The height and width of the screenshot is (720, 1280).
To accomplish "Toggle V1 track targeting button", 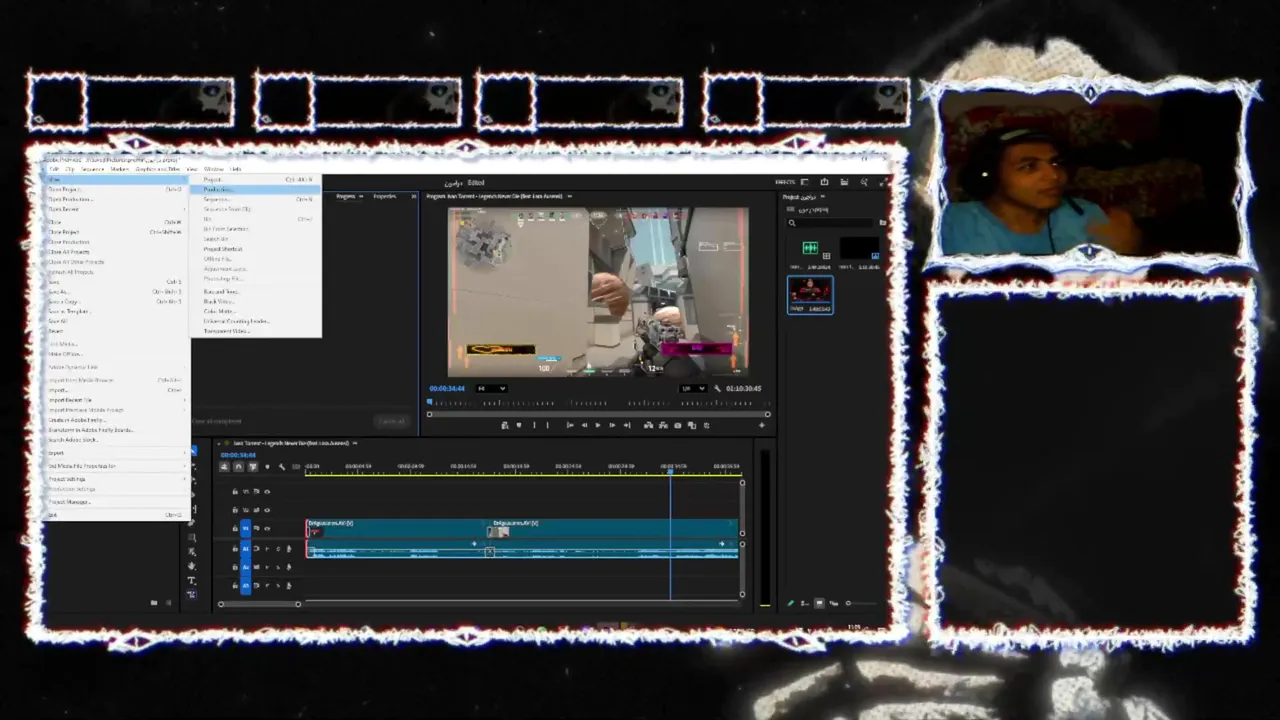I will click(x=245, y=528).
